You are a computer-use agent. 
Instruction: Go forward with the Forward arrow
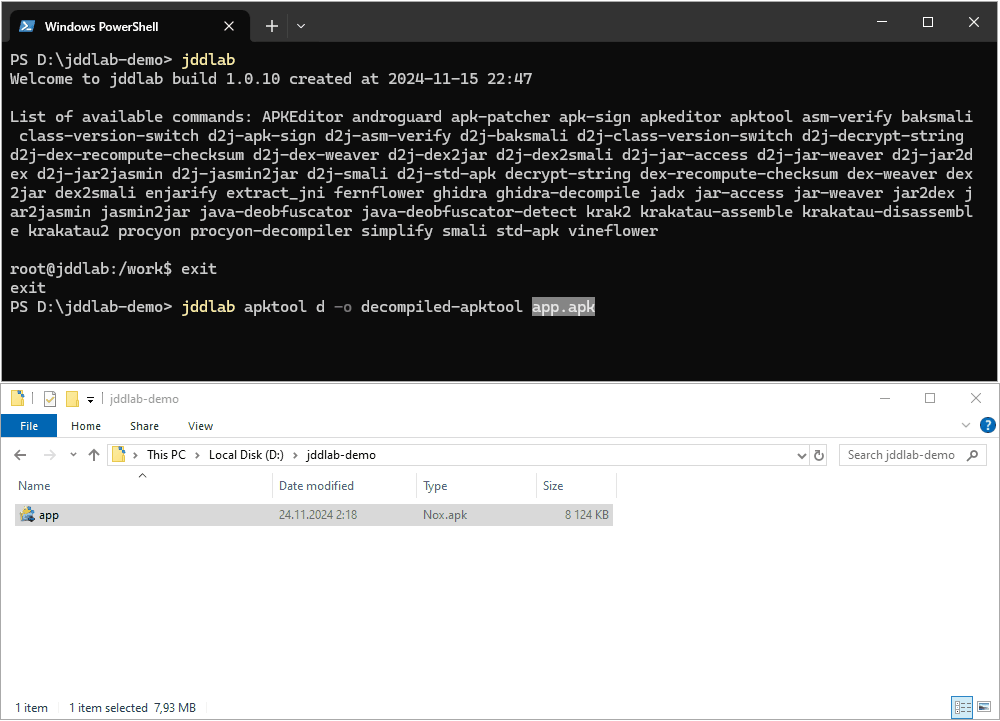click(x=49, y=455)
